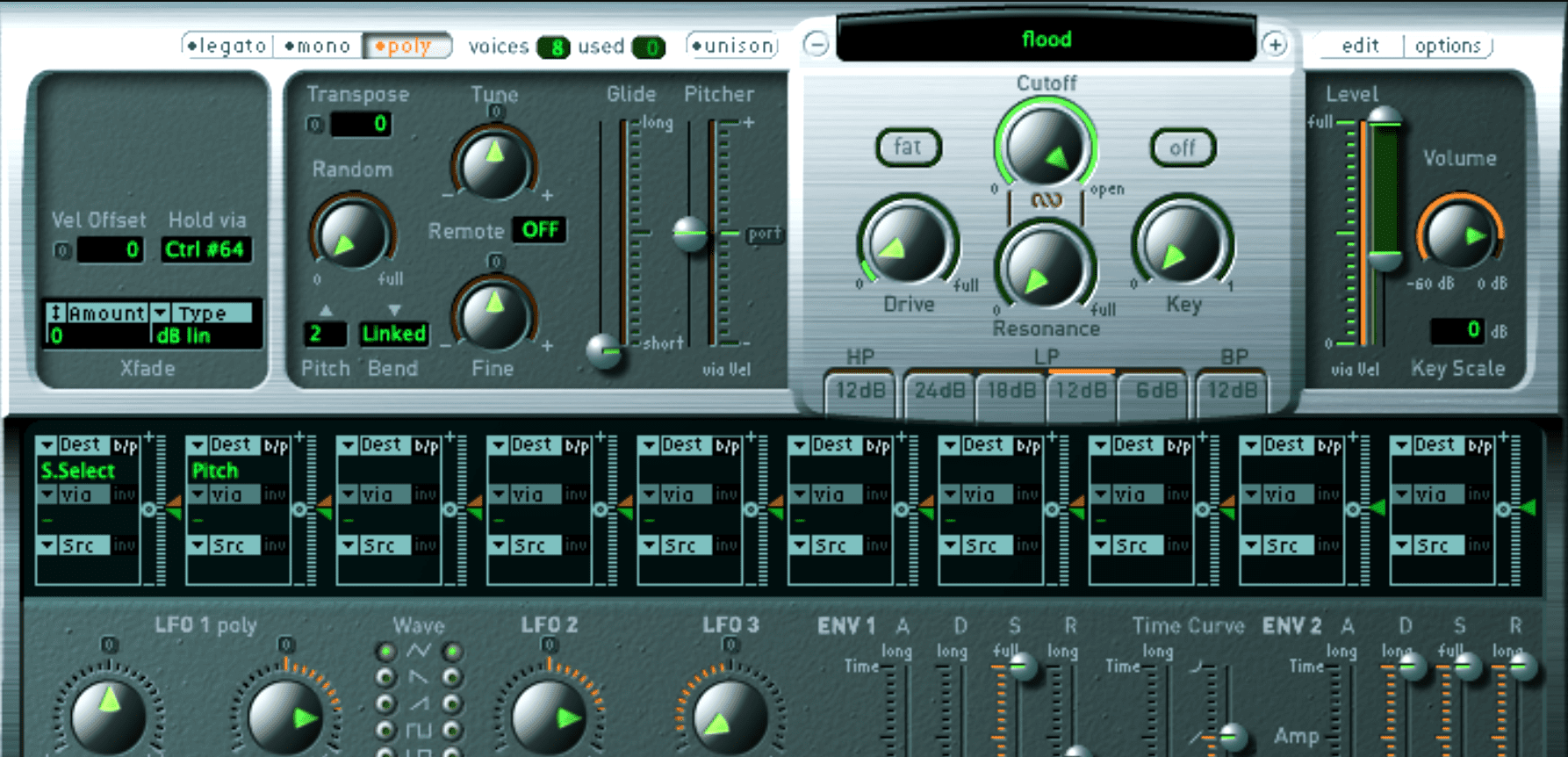Select sawtooth-down wave radio in left column
Viewport: 1568px width, 757px height.
(x=385, y=677)
